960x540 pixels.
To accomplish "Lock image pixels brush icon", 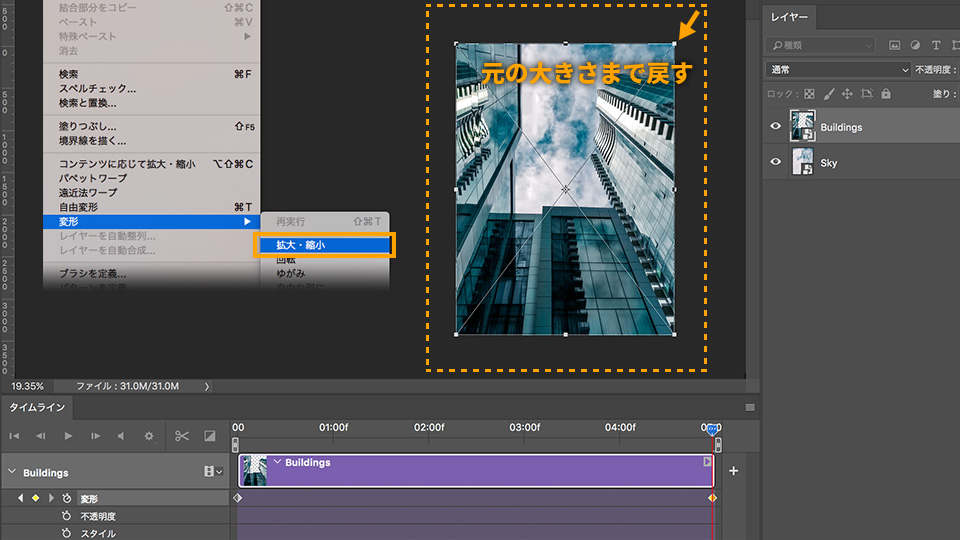I will (828, 94).
